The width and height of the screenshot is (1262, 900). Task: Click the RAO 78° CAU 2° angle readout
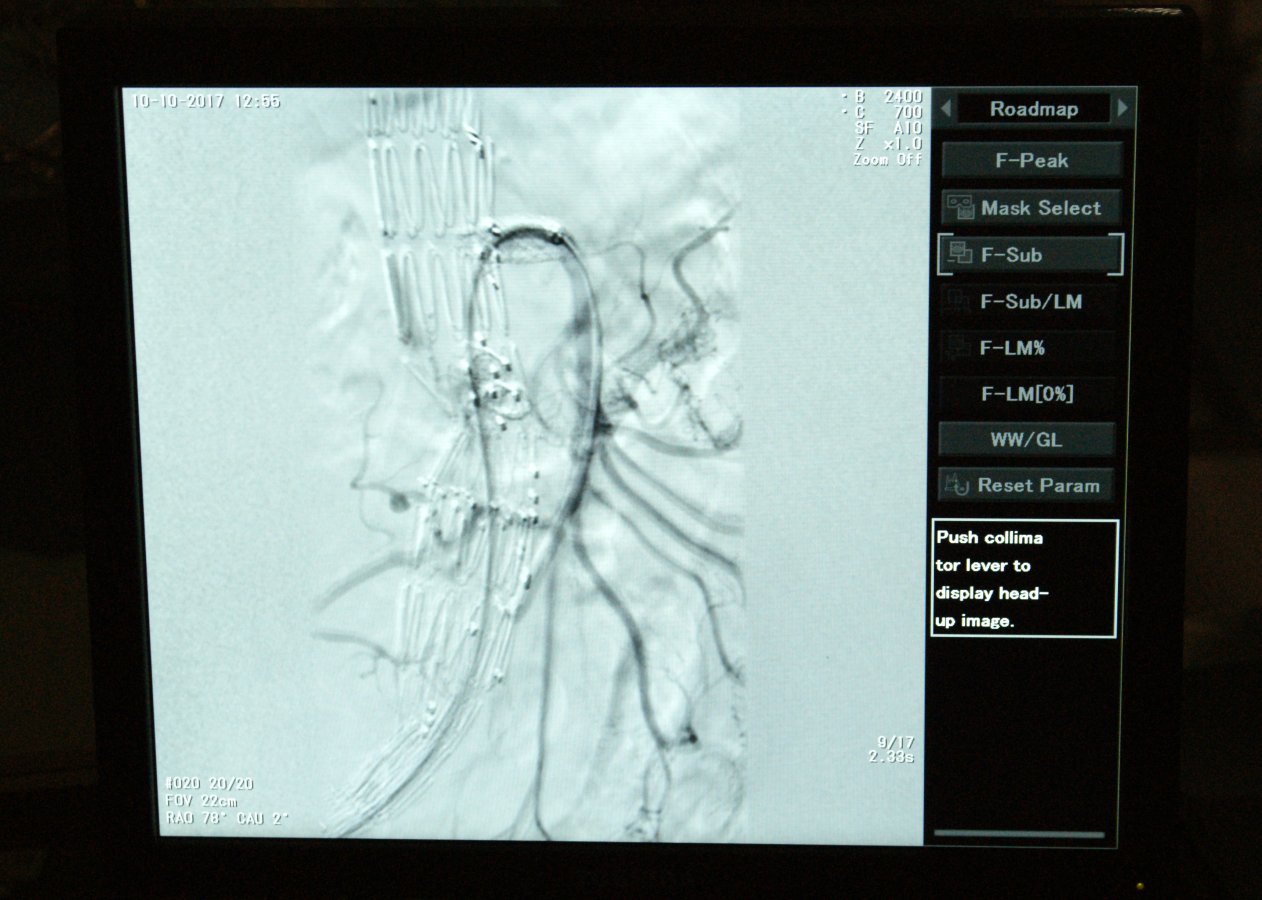[227, 818]
